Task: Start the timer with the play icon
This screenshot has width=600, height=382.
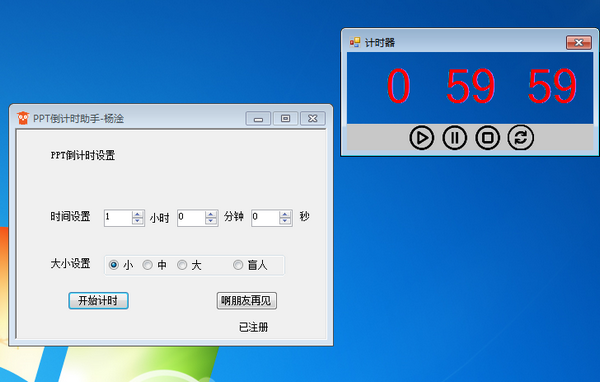Action: coord(421,137)
